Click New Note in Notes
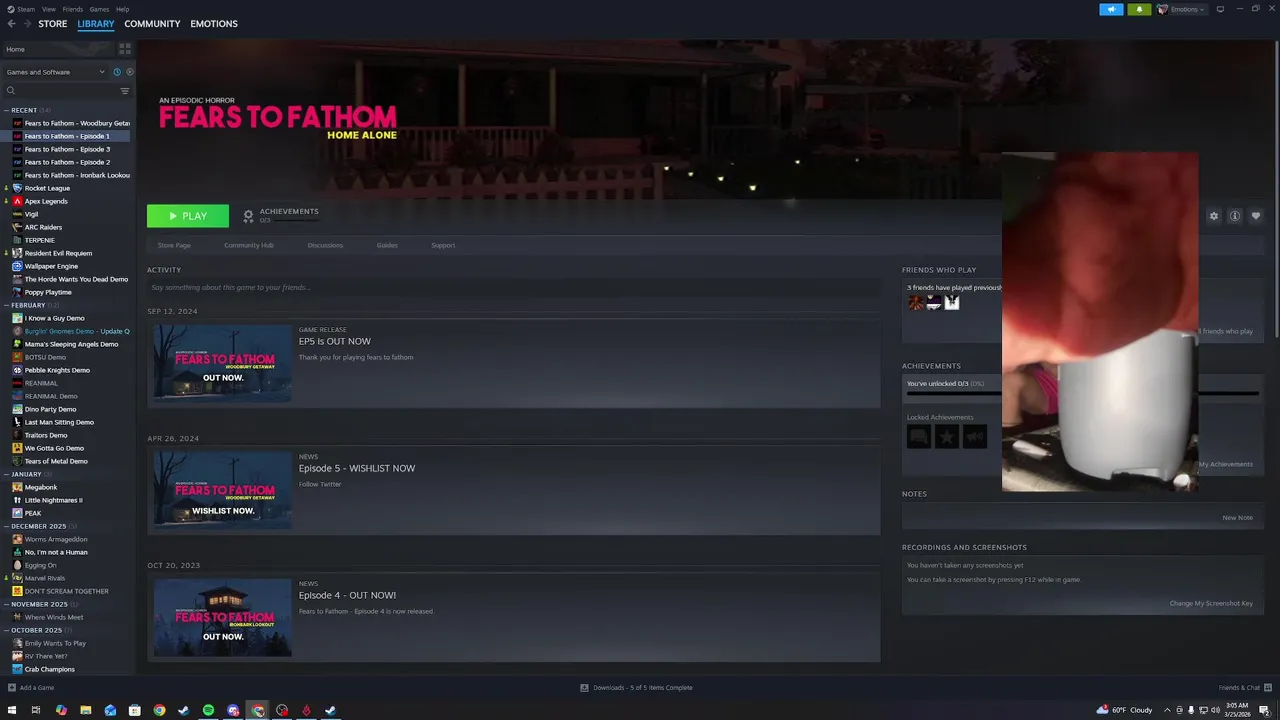 coord(1237,518)
